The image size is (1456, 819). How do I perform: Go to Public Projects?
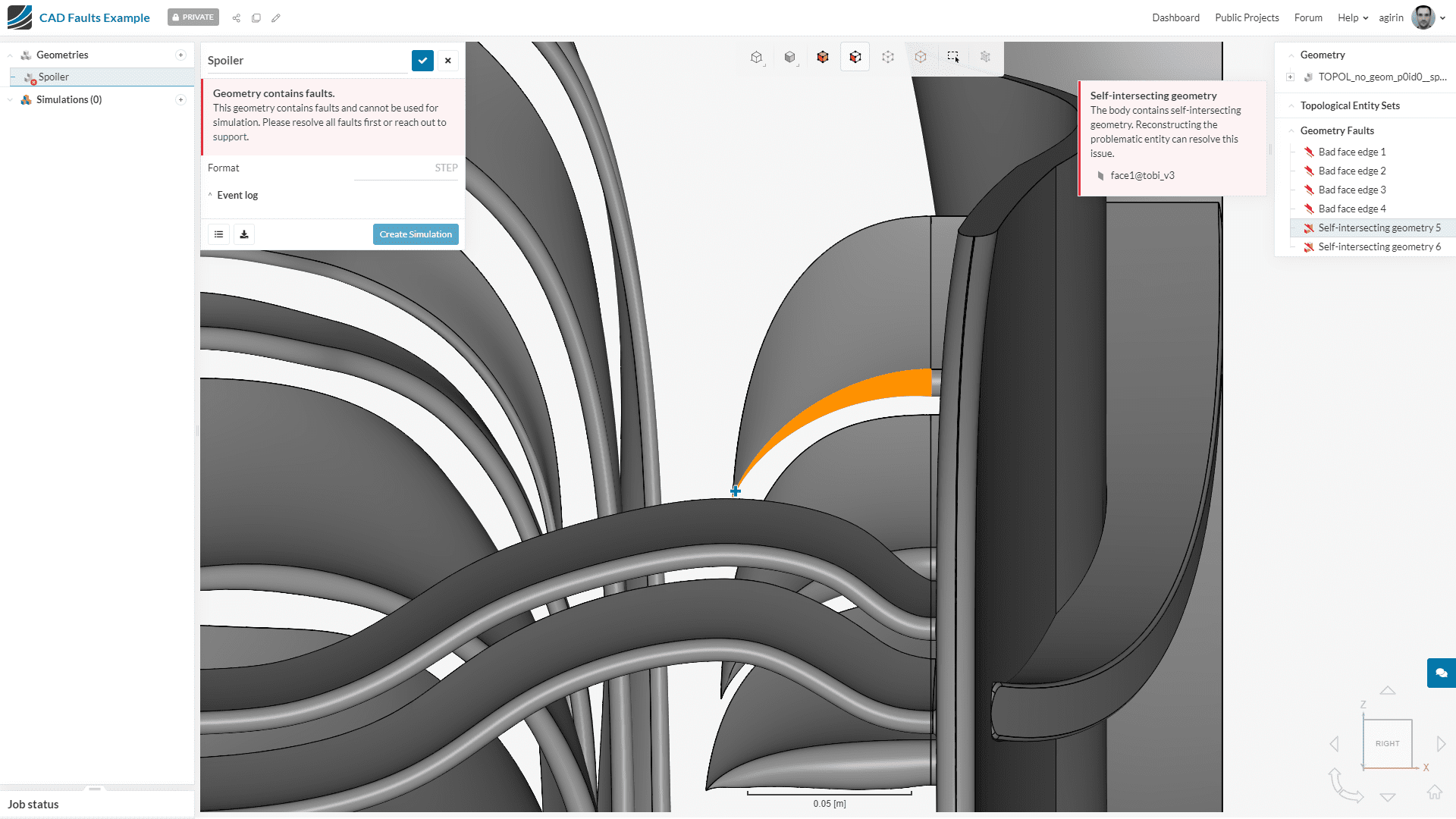[1247, 17]
